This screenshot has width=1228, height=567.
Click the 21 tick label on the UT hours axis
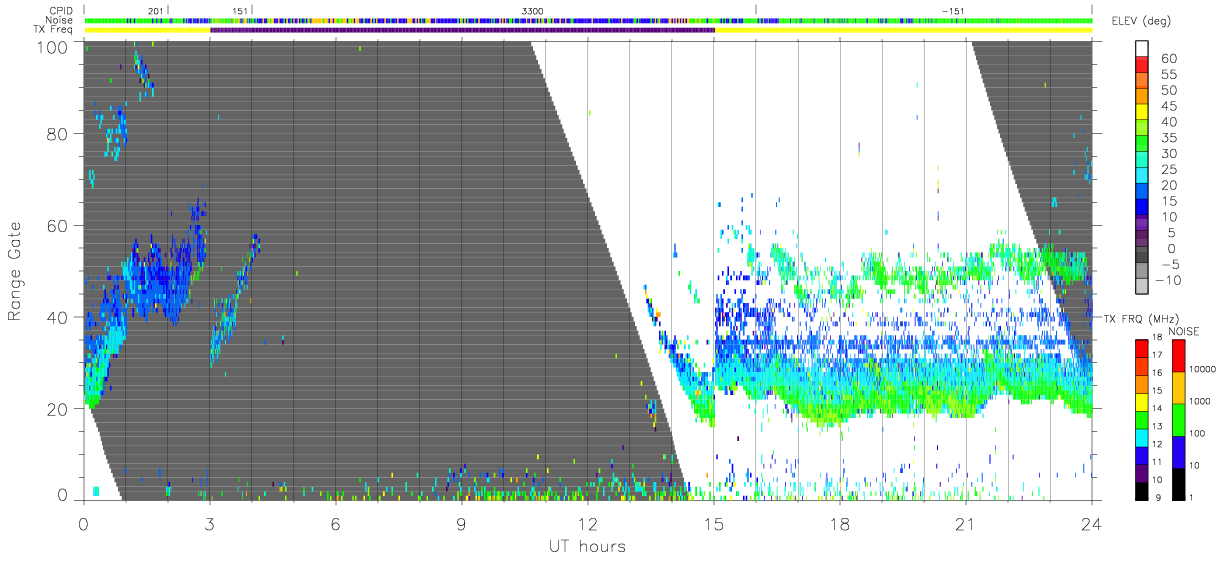(x=966, y=523)
